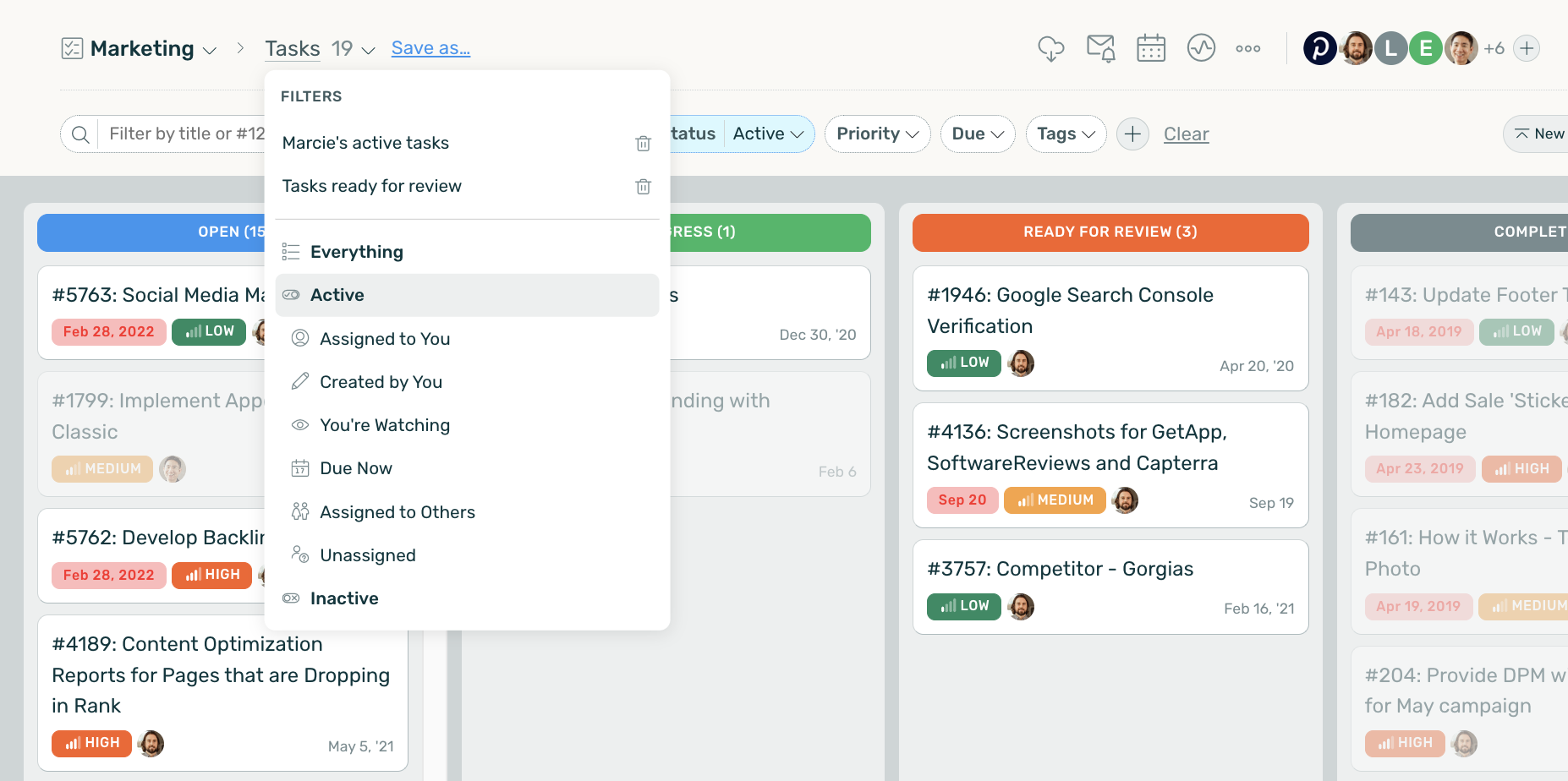1568x781 pixels.
Task: Open the activity pulse icon in the header
Action: (x=1201, y=48)
